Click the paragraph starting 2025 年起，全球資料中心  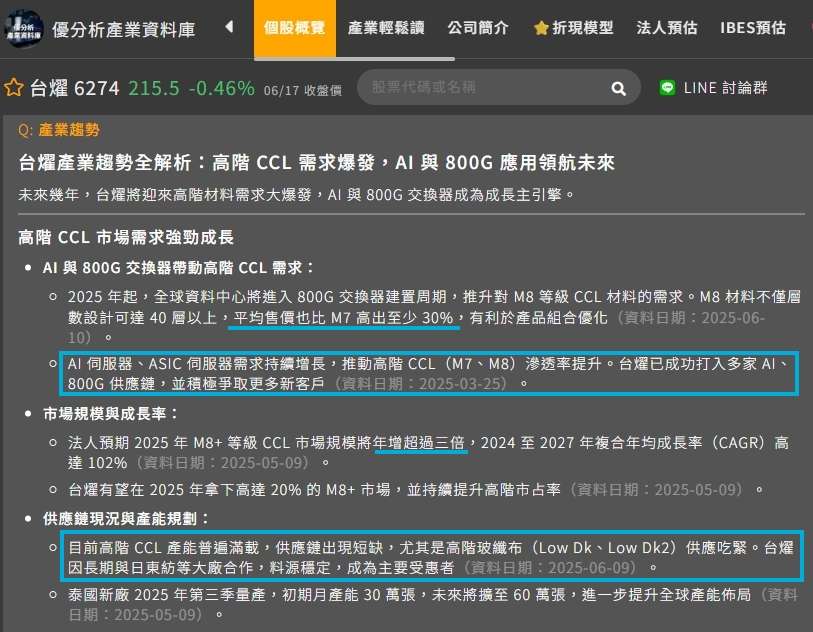434,317
